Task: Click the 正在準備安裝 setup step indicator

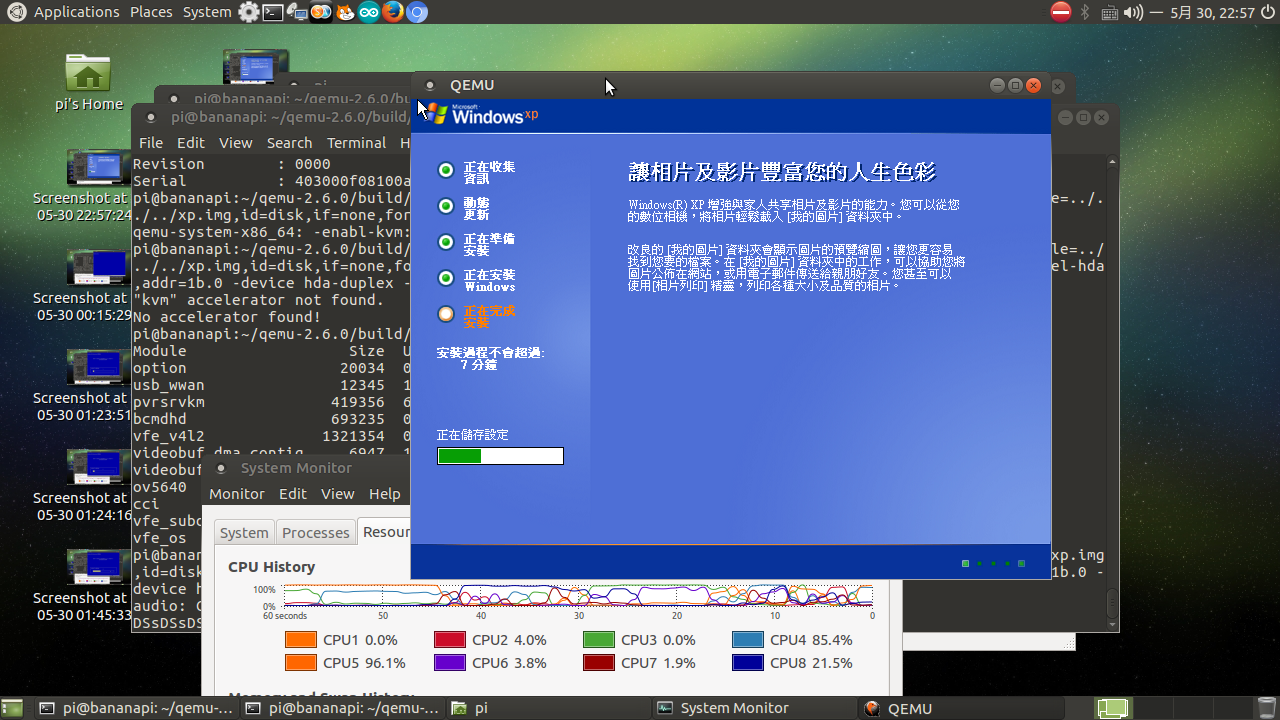Action: [446, 242]
